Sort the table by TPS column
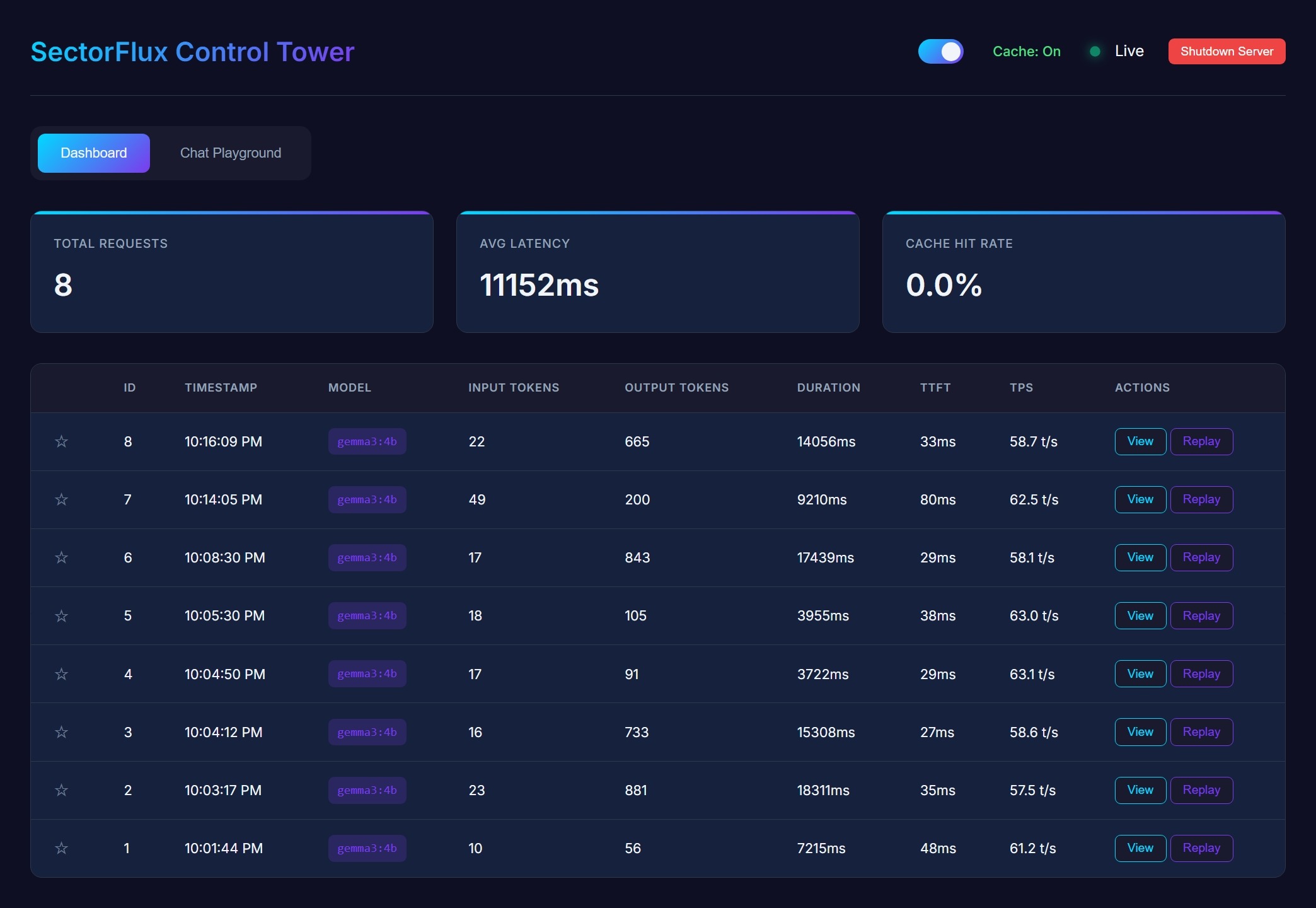 click(1021, 387)
